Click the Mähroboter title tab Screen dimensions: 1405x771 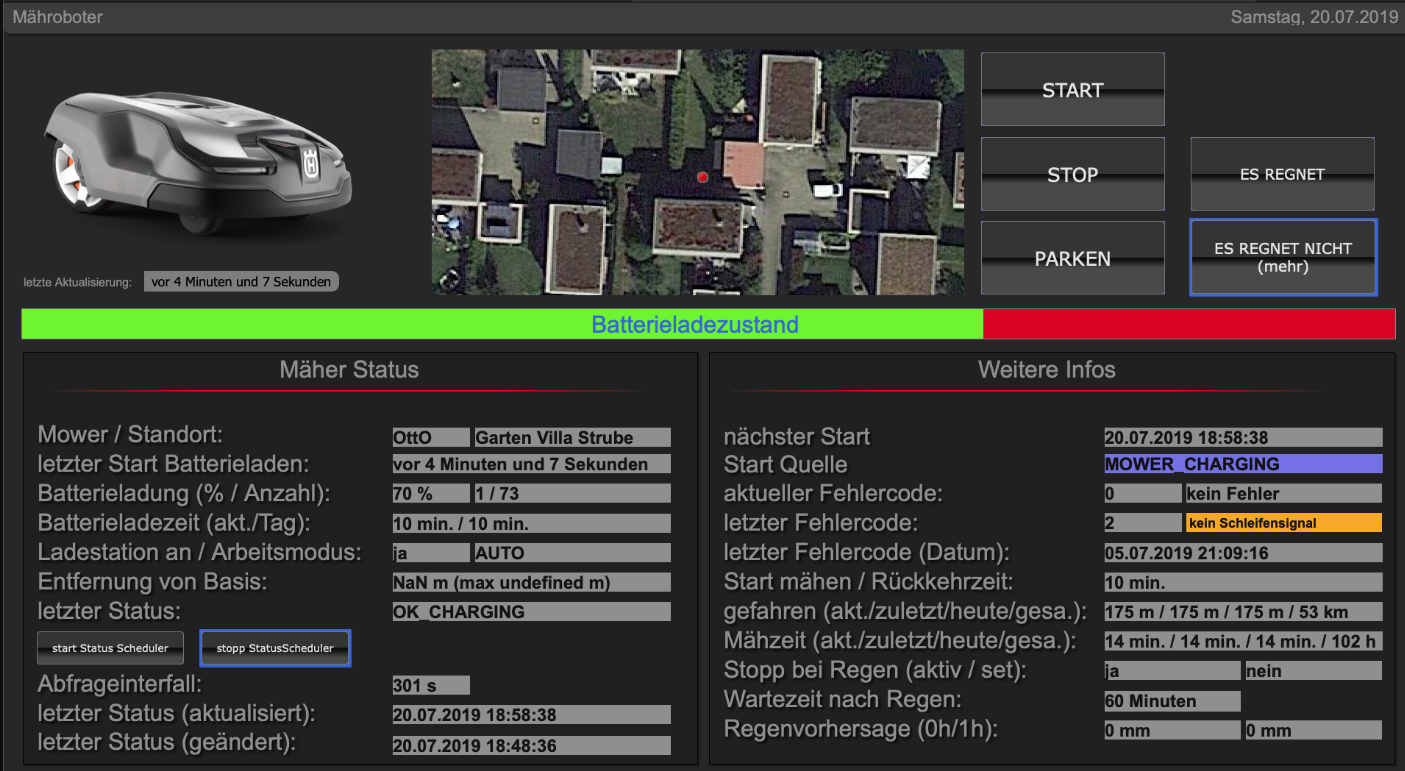(x=58, y=17)
